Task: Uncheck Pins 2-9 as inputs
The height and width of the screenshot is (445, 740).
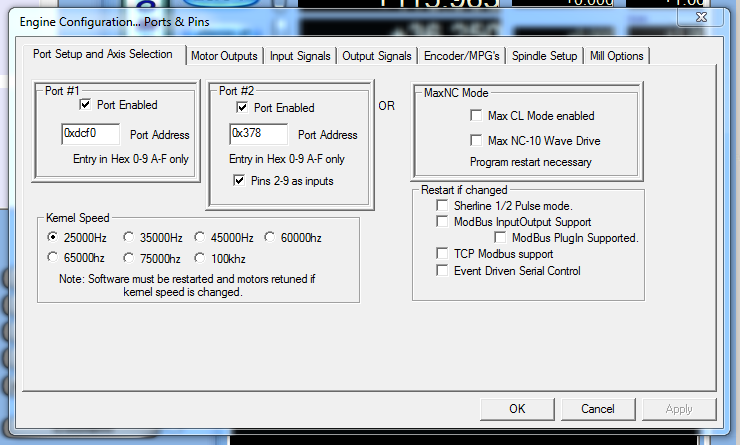Action: [x=239, y=180]
